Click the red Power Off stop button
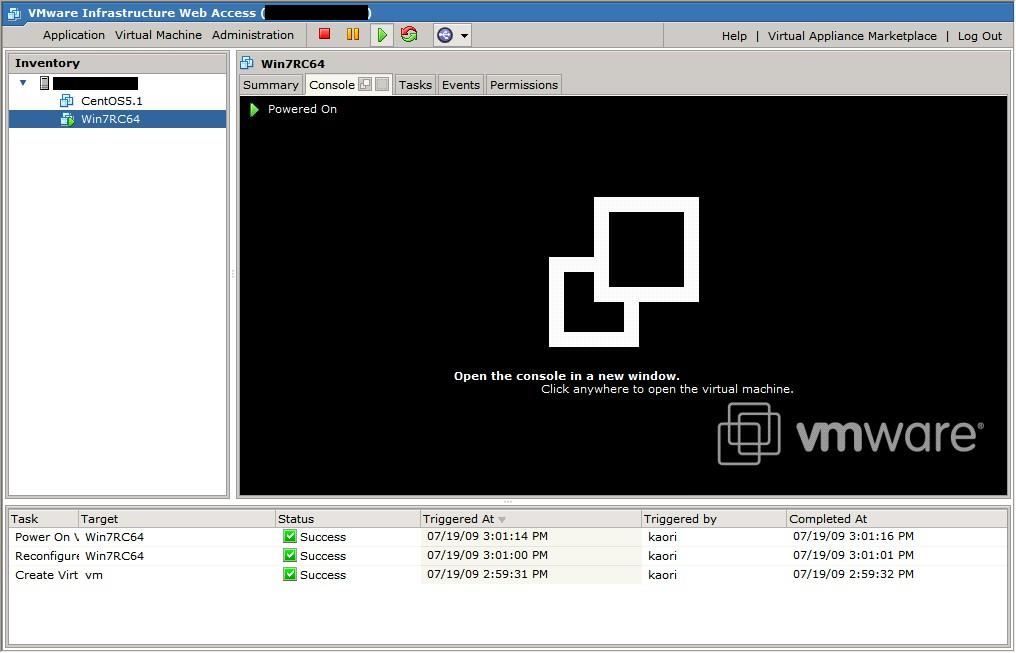 pos(325,34)
